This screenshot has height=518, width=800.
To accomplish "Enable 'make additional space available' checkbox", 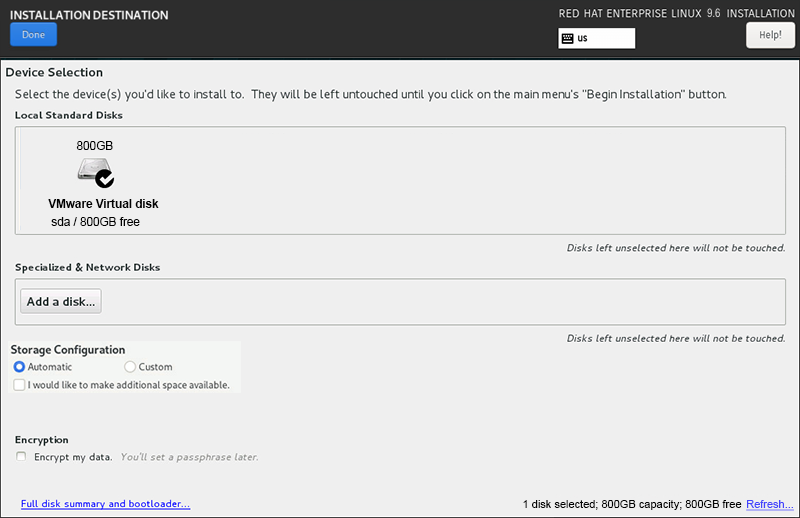I will tap(19, 385).
